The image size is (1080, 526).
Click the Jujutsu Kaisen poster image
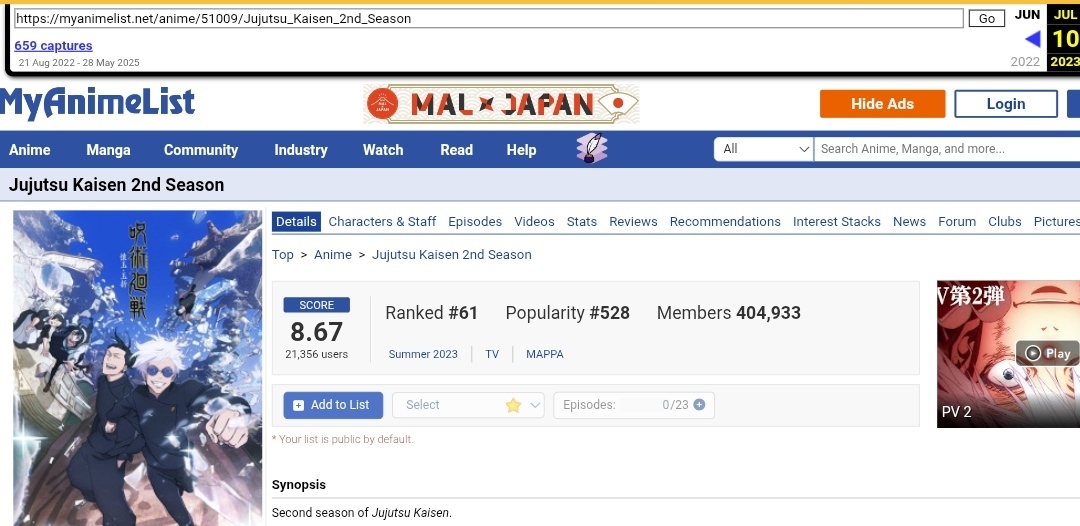click(x=138, y=366)
